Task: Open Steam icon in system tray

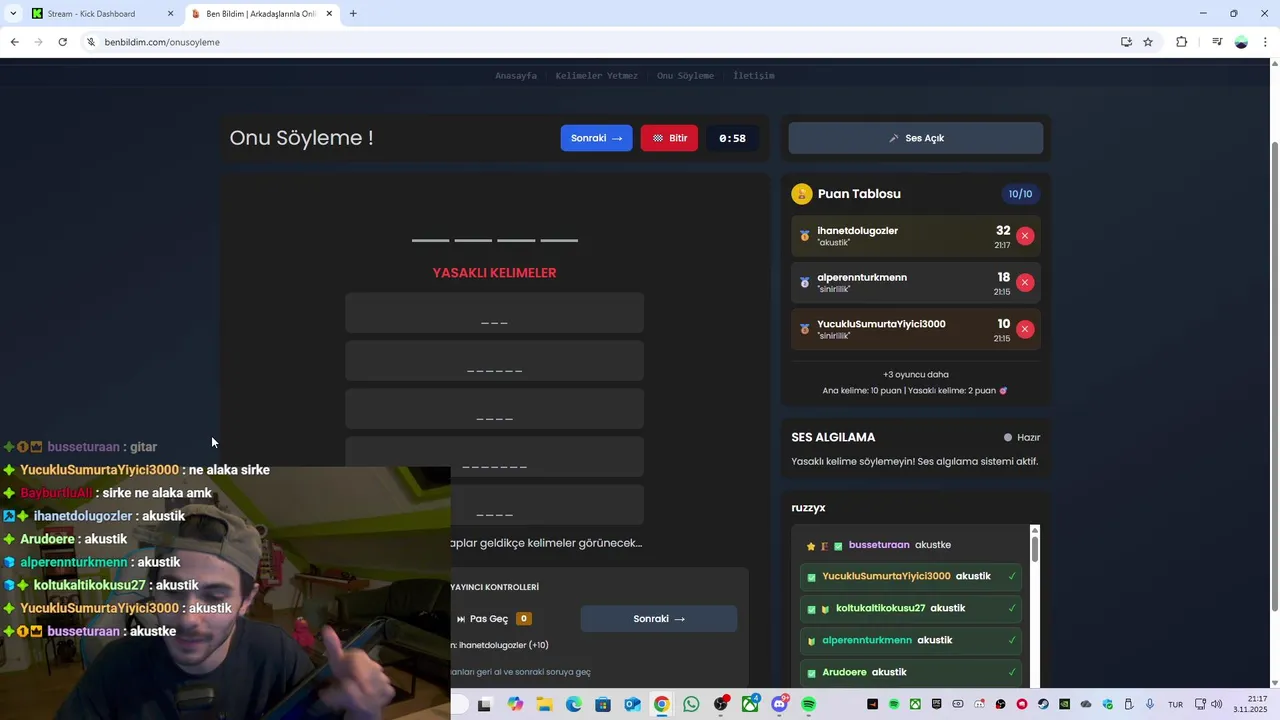Action: [1043, 704]
